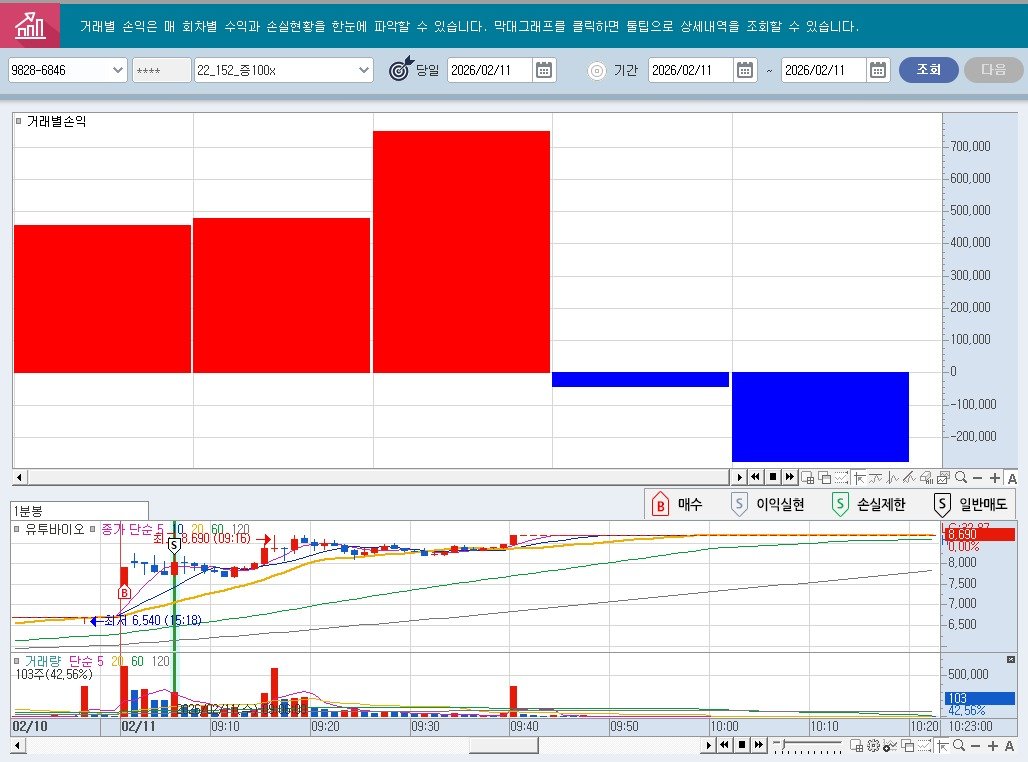The height and width of the screenshot is (762, 1028).
Task: Expand the 22_152_증100x combo box
Action: 364,70
